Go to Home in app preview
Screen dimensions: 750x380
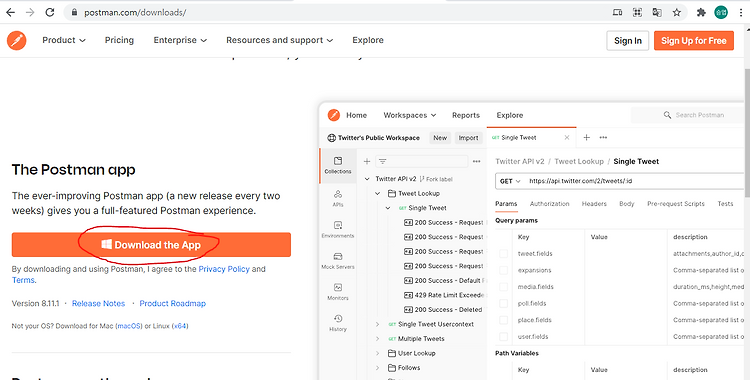tap(356, 115)
